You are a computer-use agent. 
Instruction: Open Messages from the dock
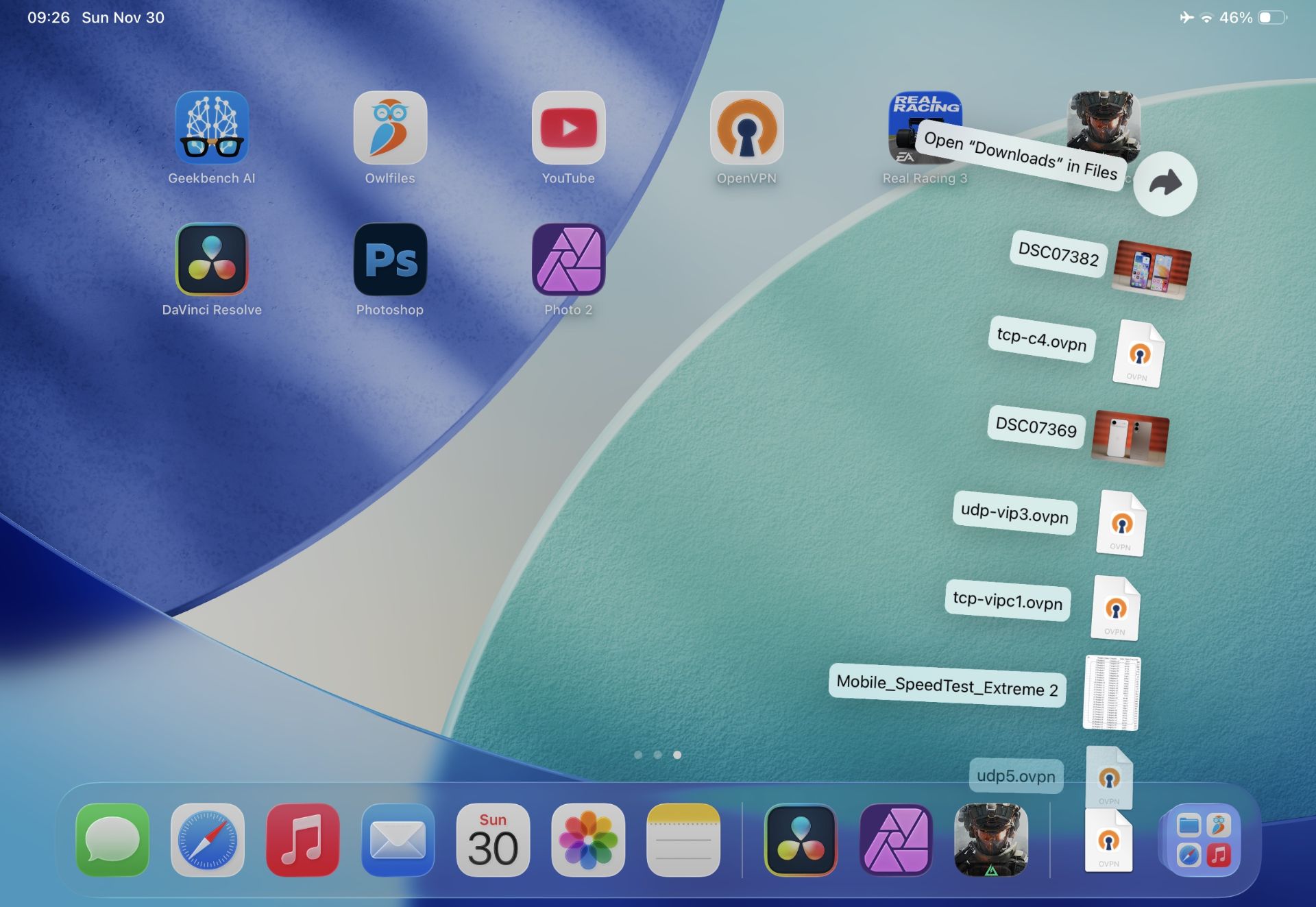(113, 839)
